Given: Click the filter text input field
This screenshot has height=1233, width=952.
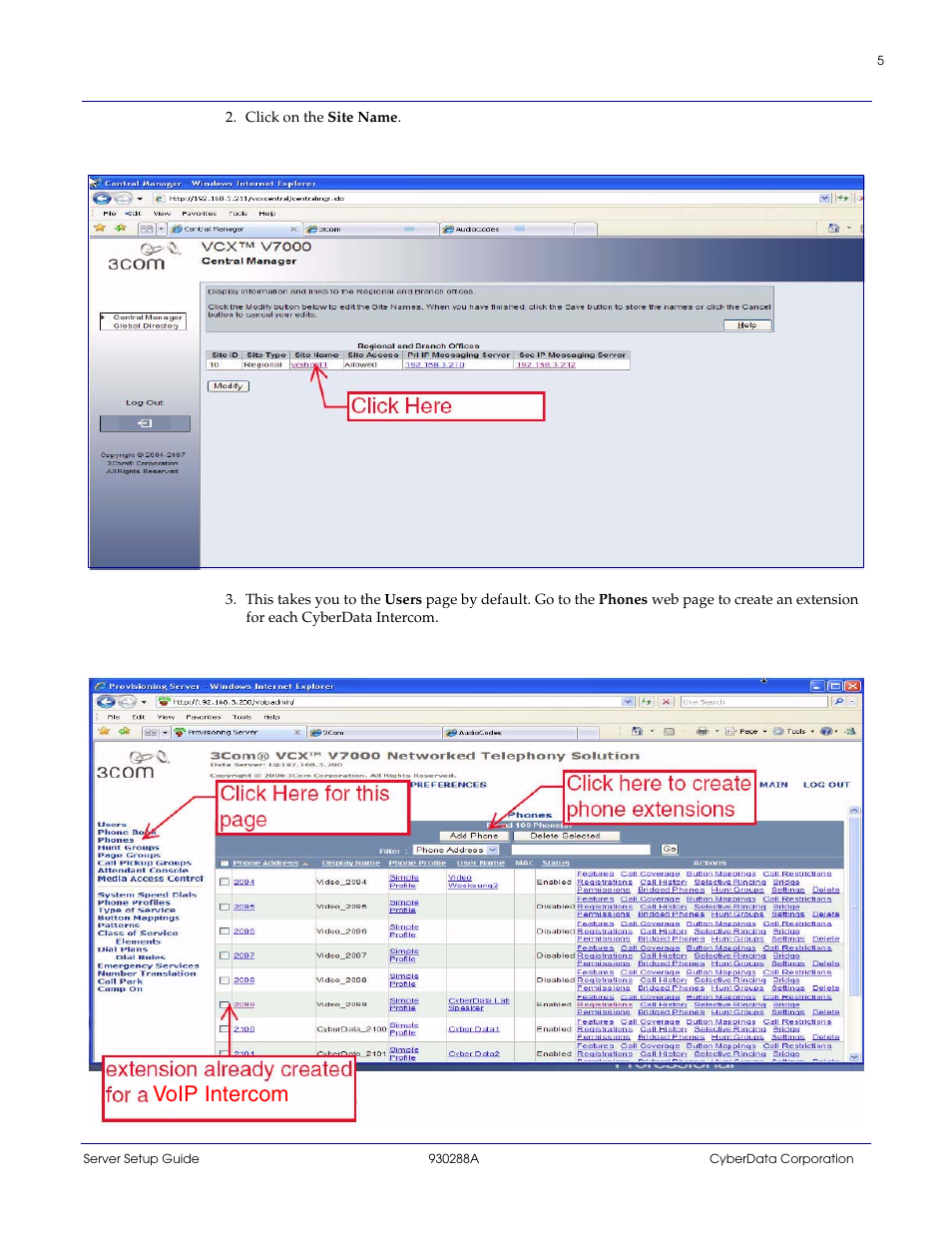Looking at the screenshot, I should pyautogui.click(x=581, y=850).
